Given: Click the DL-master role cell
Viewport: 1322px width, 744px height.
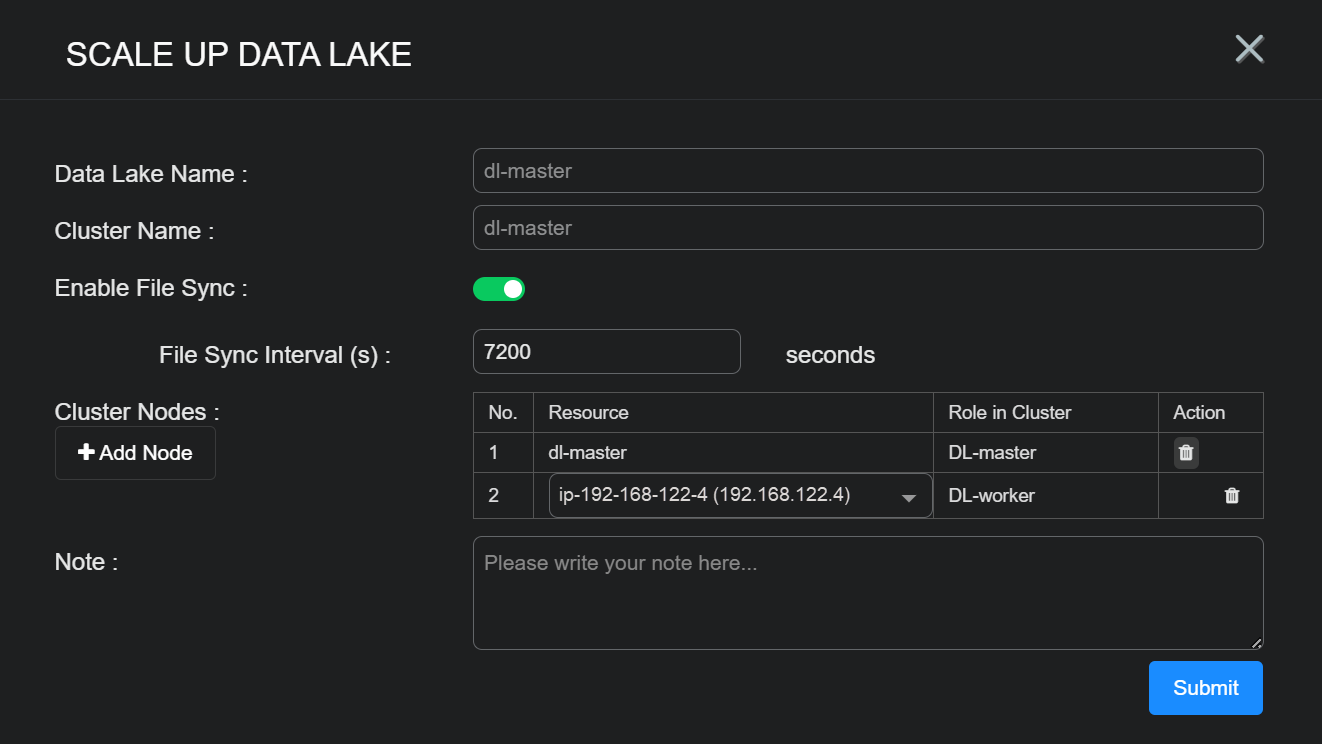Looking at the screenshot, I should 992,453.
